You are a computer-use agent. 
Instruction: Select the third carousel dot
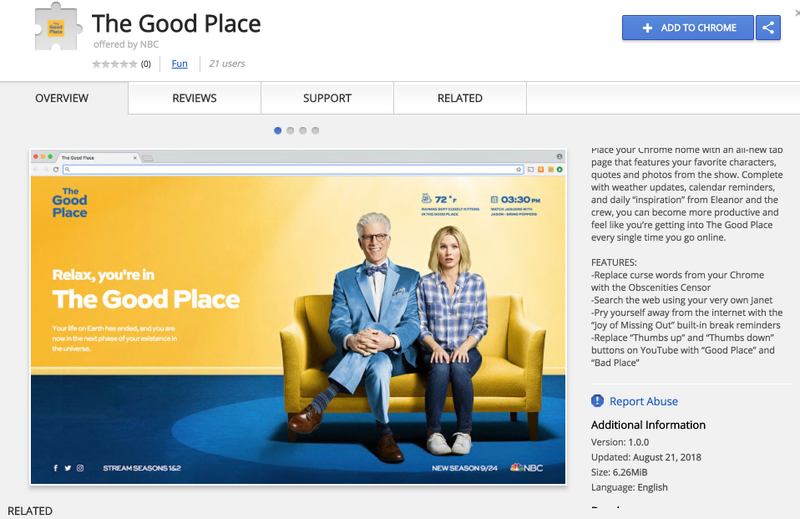click(303, 131)
